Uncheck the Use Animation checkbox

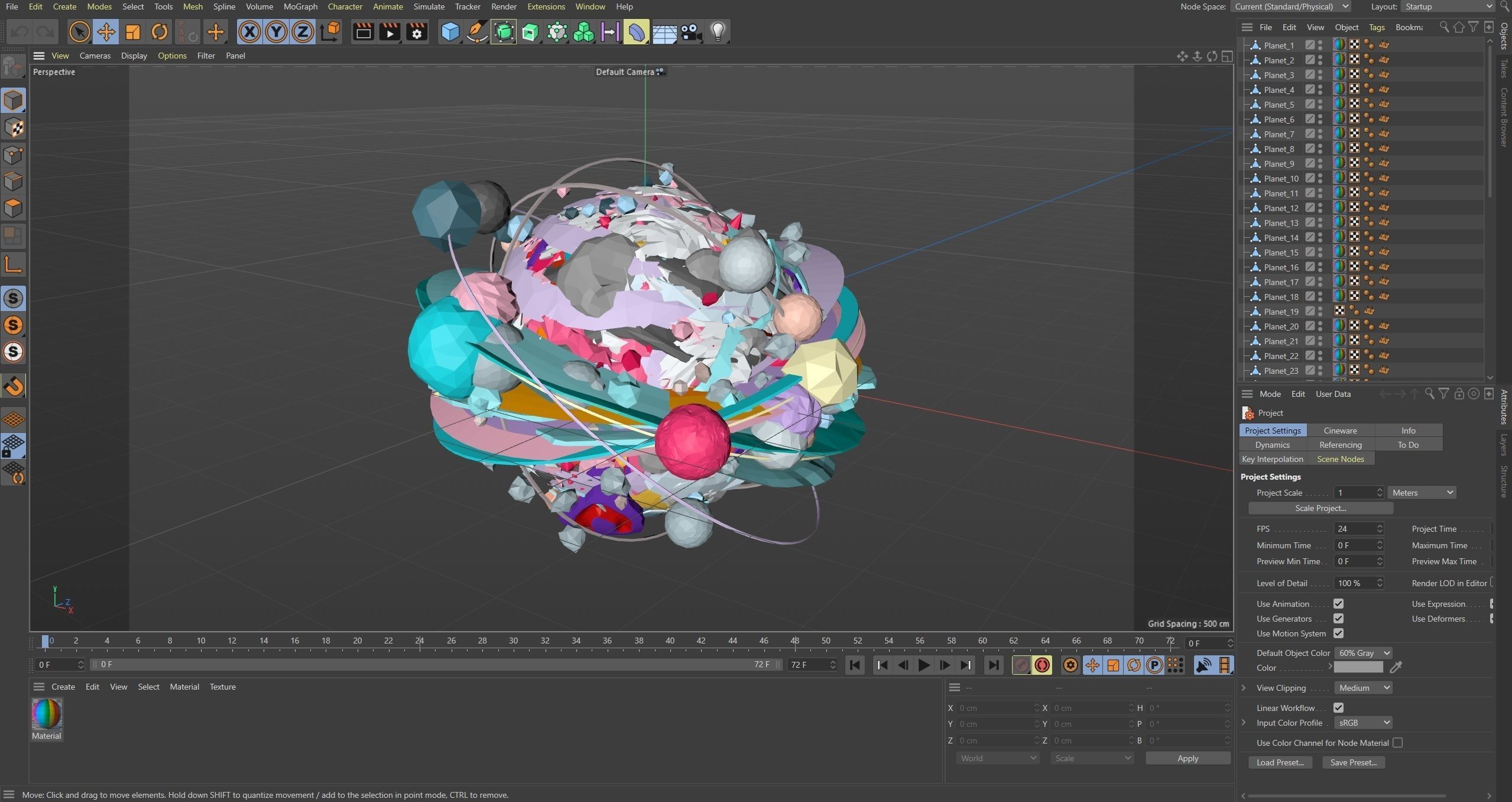[1338, 604]
